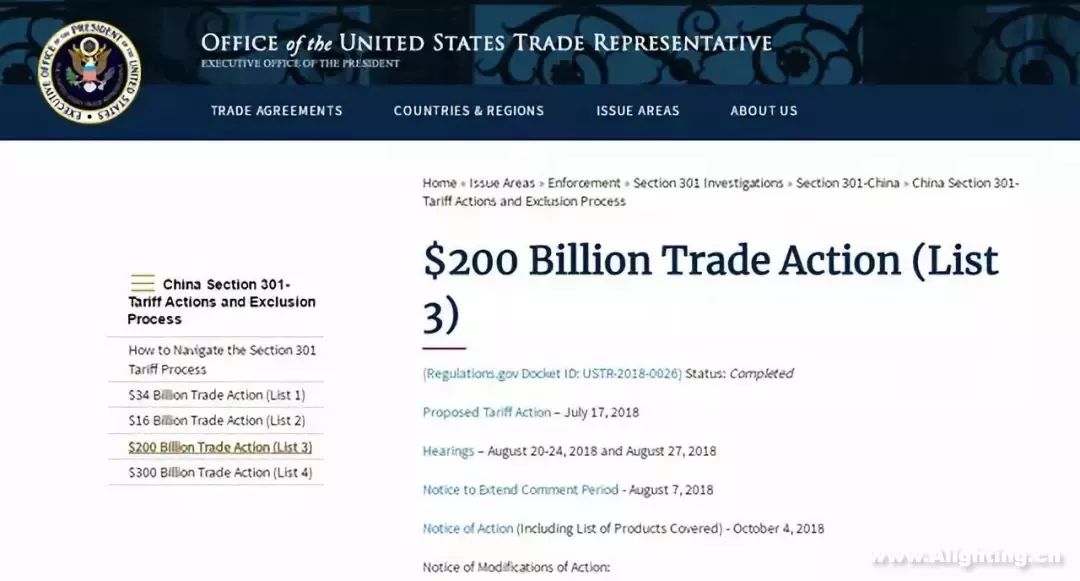The image size is (1080, 581).
Task: Go to Home breadcrumb link
Action: [439, 183]
